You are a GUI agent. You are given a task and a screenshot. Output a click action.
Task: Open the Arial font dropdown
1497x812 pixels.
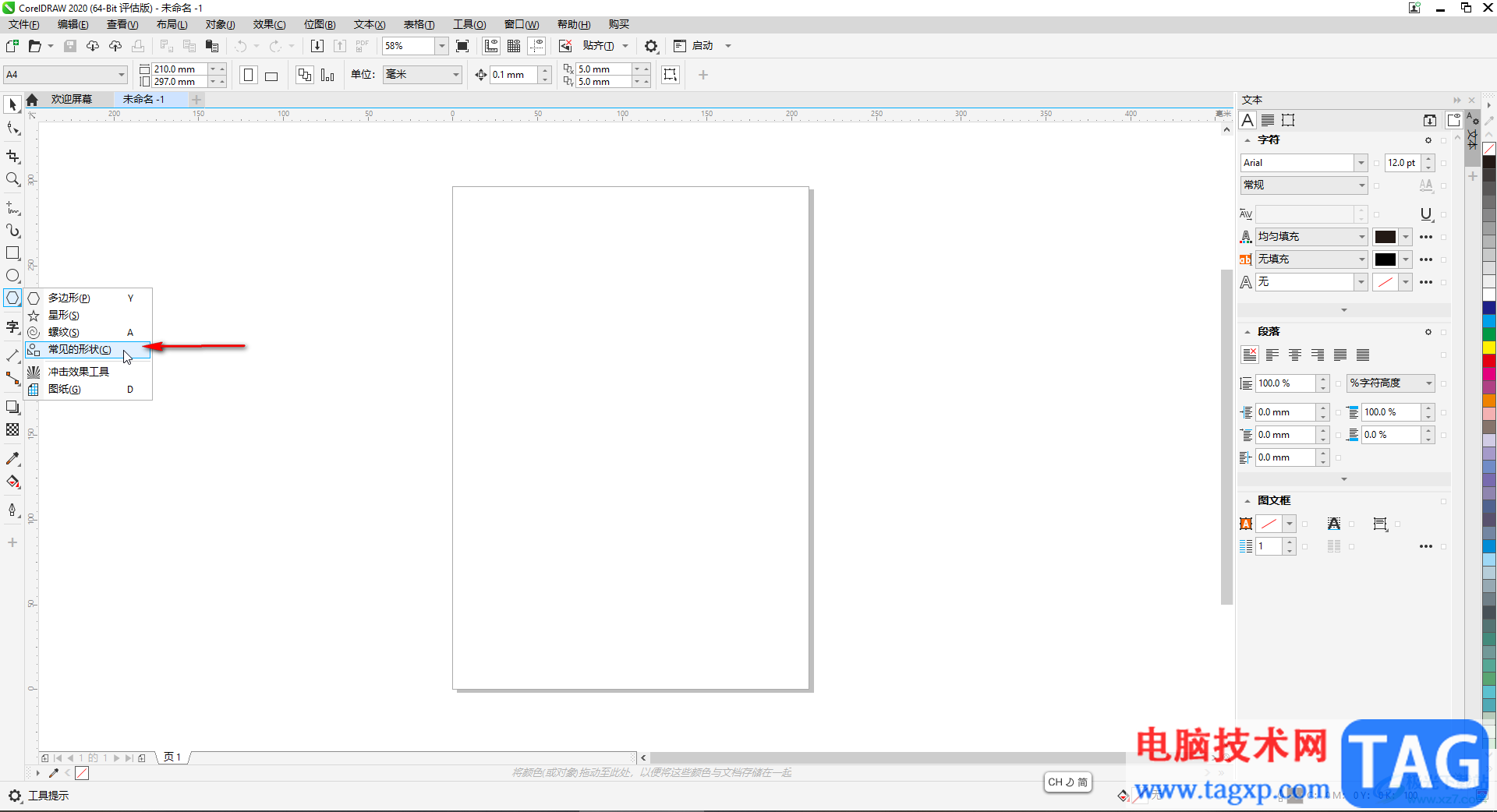1361,163
